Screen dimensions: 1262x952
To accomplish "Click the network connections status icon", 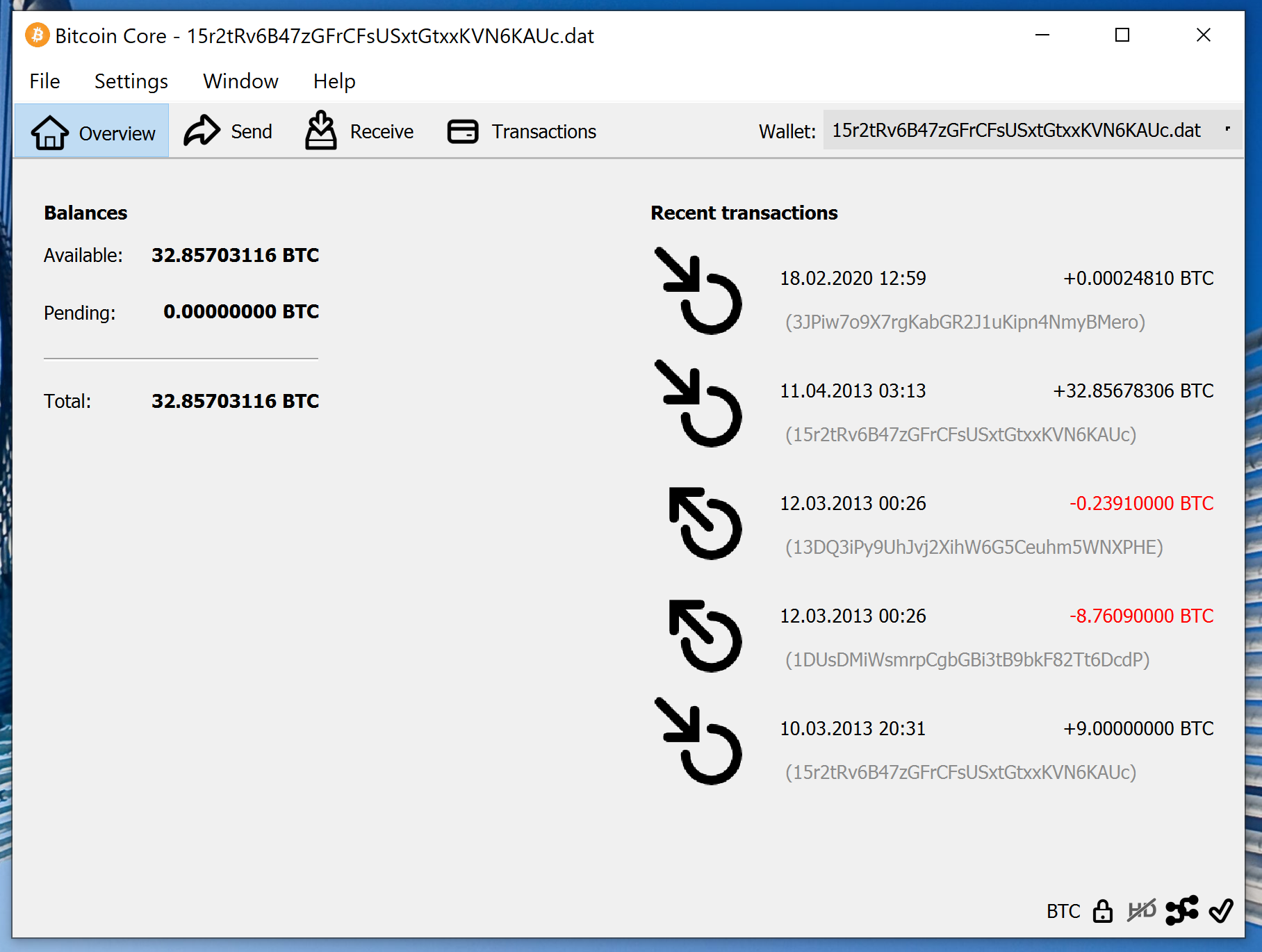I will tap(1181, 910).
